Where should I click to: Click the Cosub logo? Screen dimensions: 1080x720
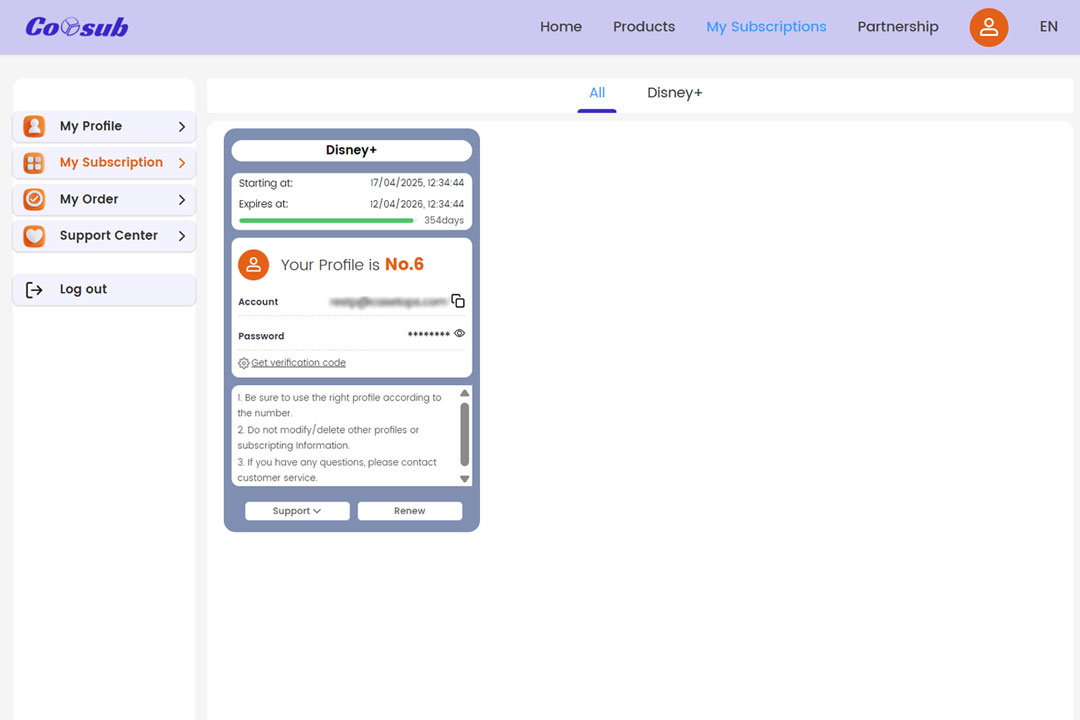(x=77, y=27)
